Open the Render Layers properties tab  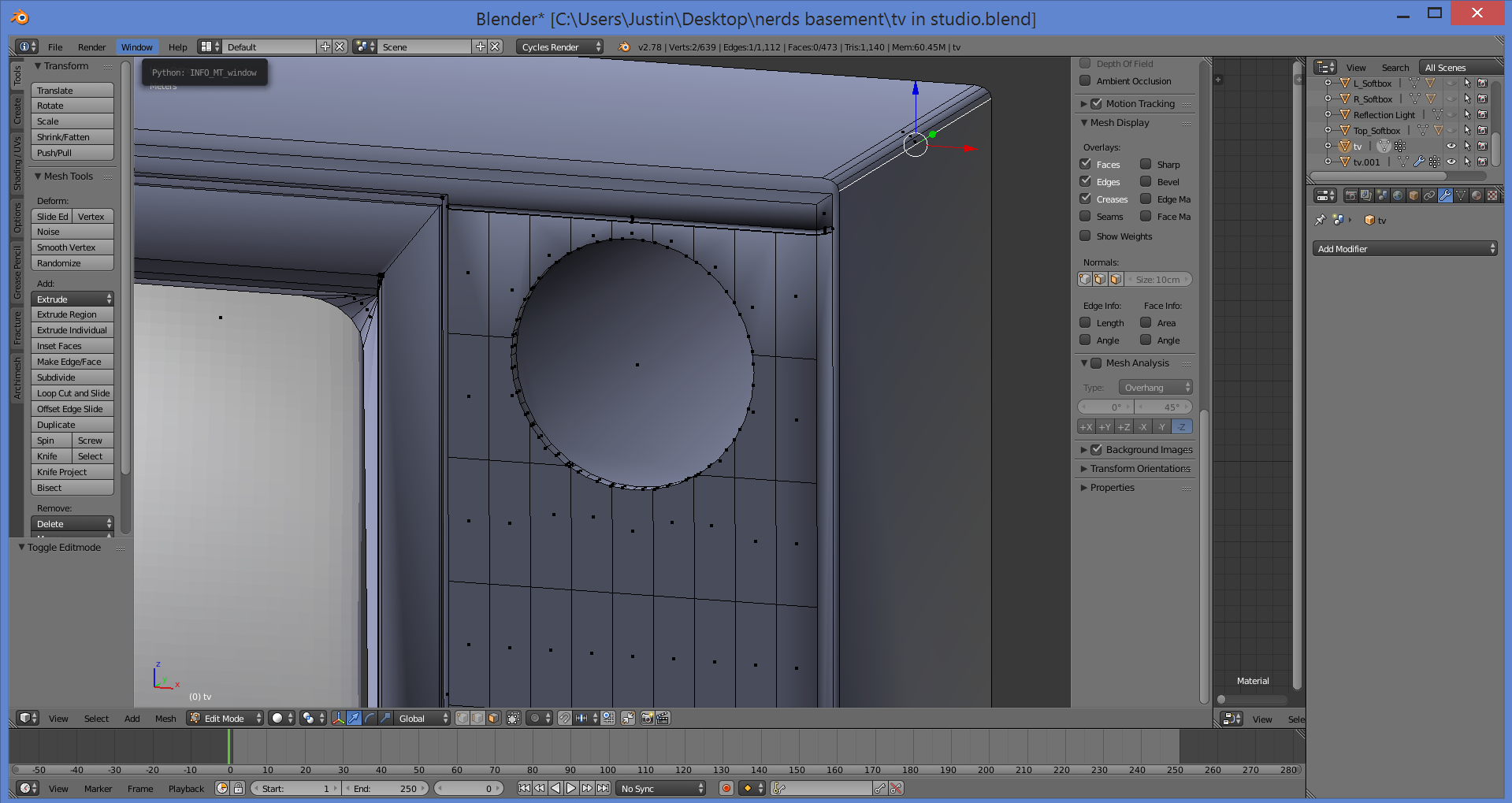[1366, 195]
